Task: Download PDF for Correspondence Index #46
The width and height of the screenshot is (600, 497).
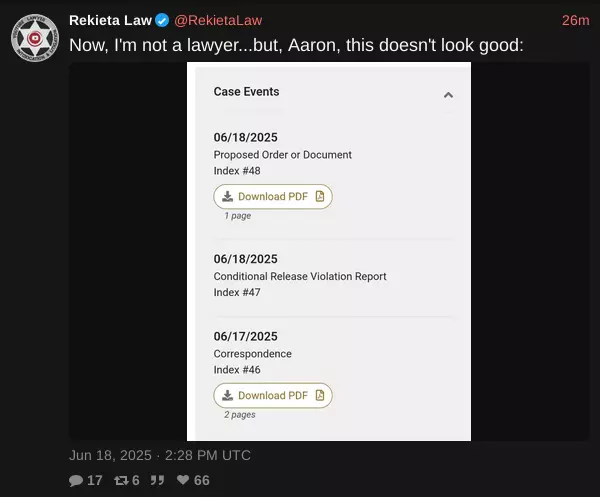Action: coord(273,395)
